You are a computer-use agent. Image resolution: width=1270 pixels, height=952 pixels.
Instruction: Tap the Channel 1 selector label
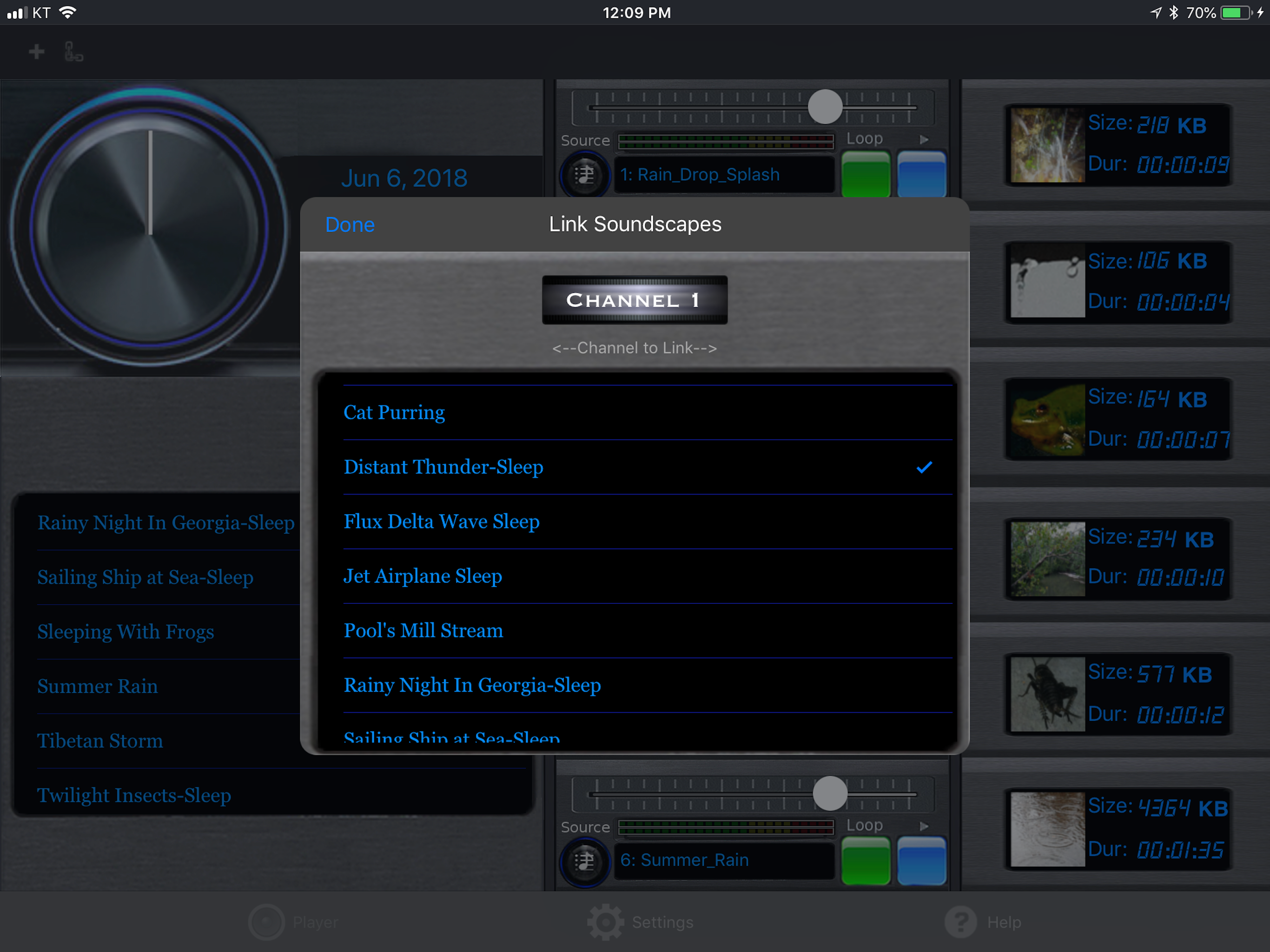[x=635, y=300]
